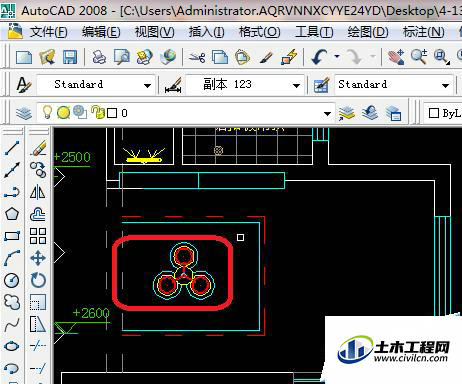Expand the layer list dropdown arrow
Screen dimensions: 462x384
click(x=327, y=114)
